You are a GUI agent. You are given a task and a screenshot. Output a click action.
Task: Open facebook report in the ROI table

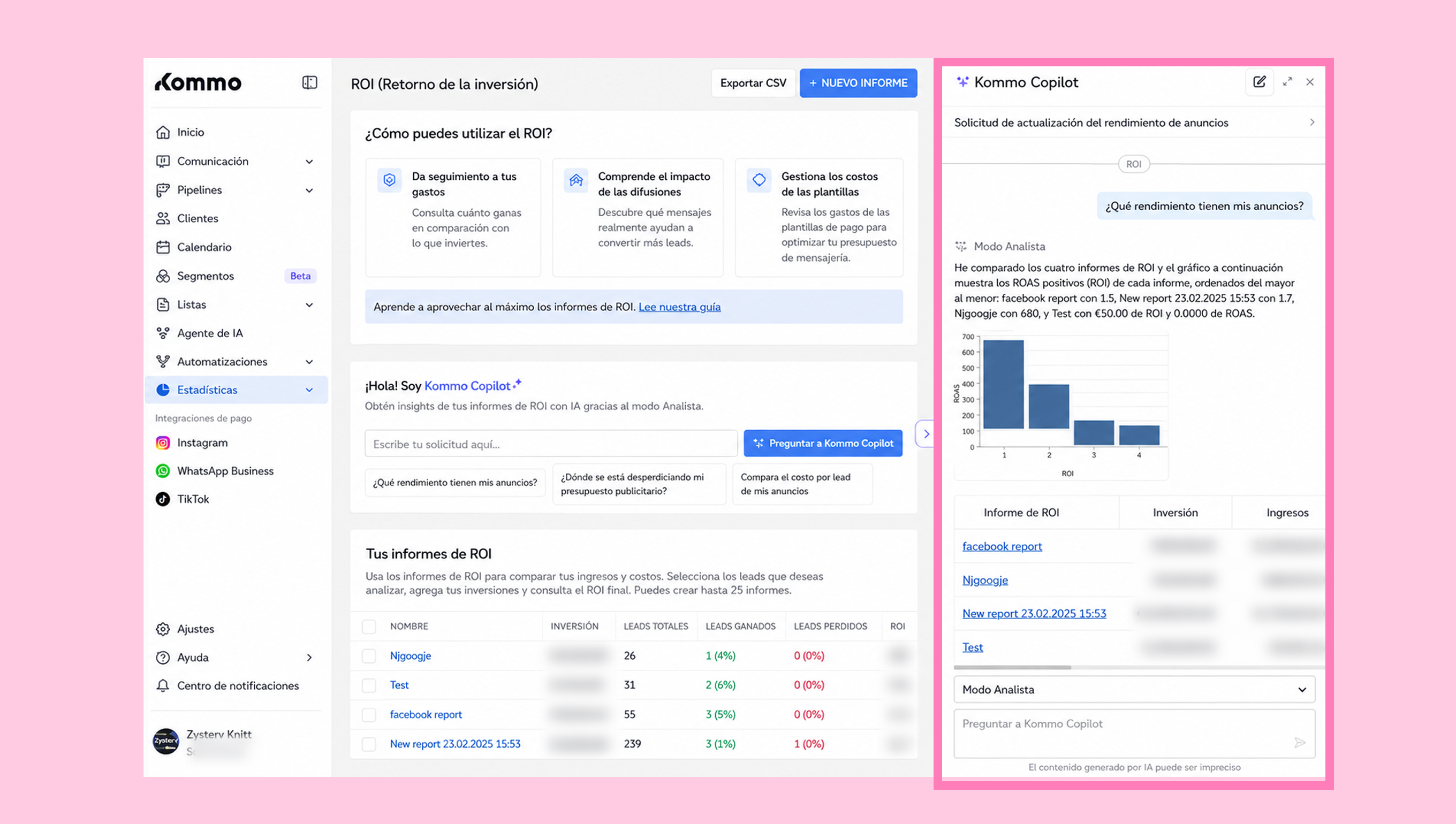point(426,714)
